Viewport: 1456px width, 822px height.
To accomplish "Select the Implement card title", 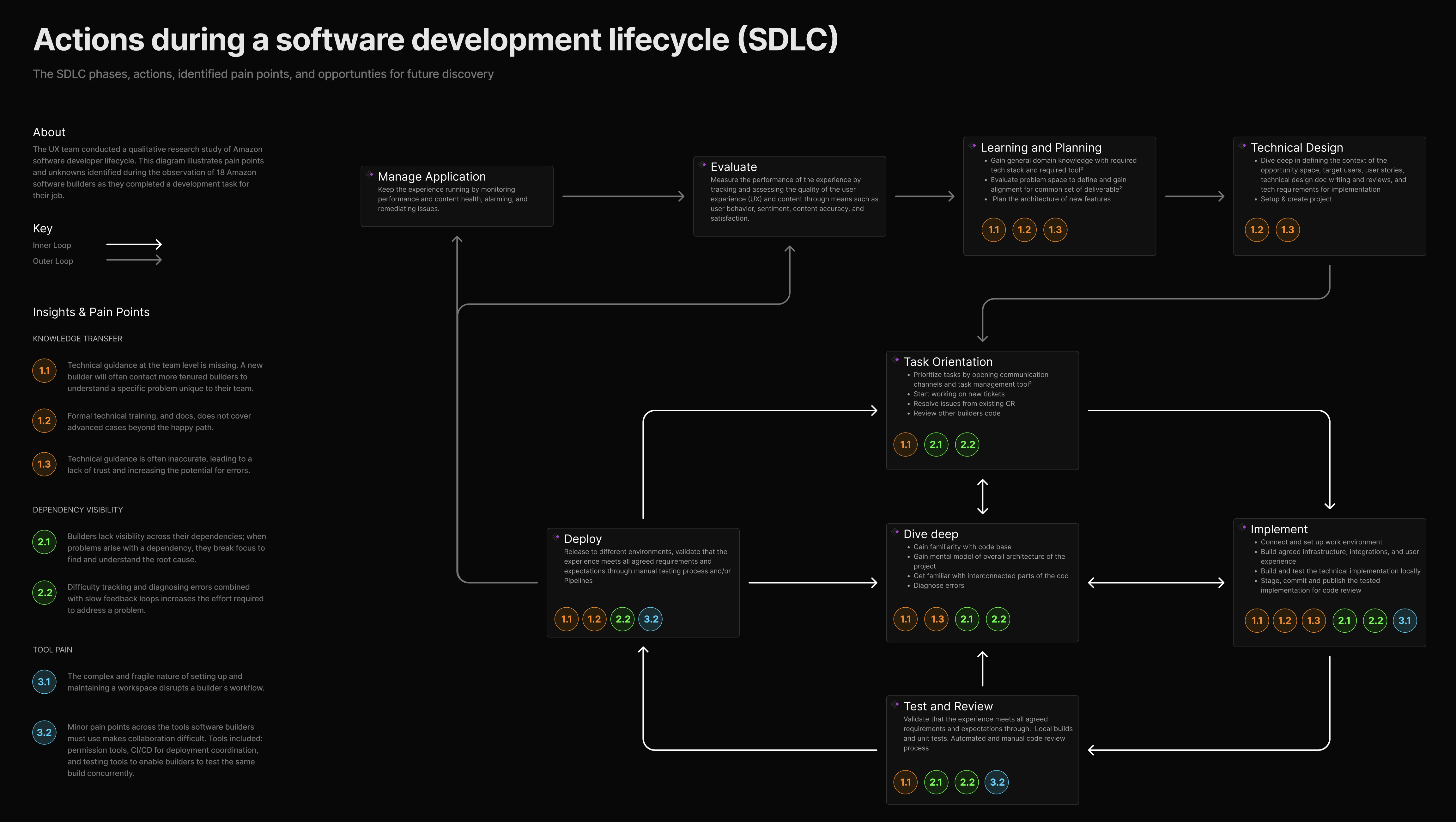I will (1278, 530).
